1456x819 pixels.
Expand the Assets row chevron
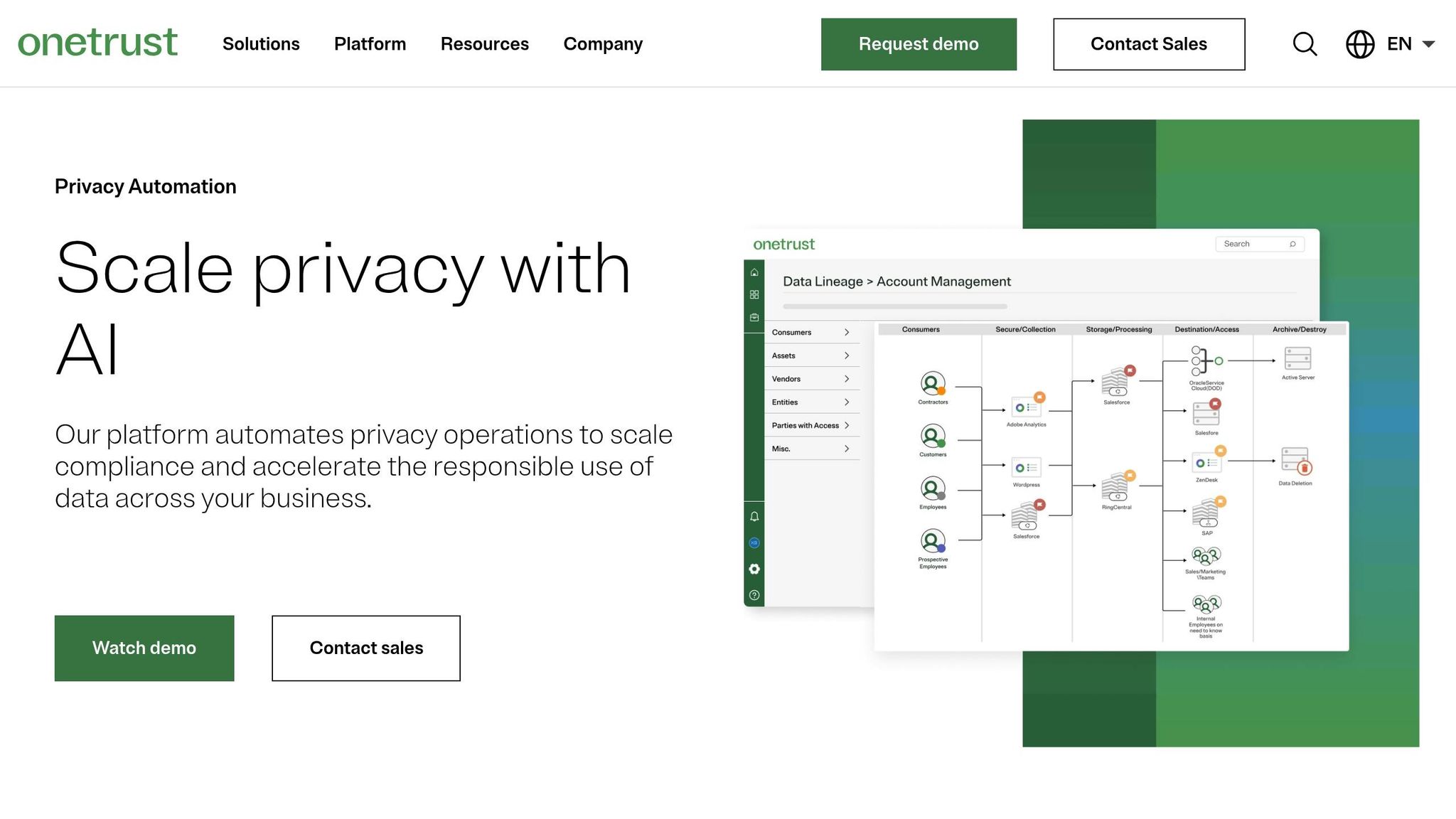[847, 355]
